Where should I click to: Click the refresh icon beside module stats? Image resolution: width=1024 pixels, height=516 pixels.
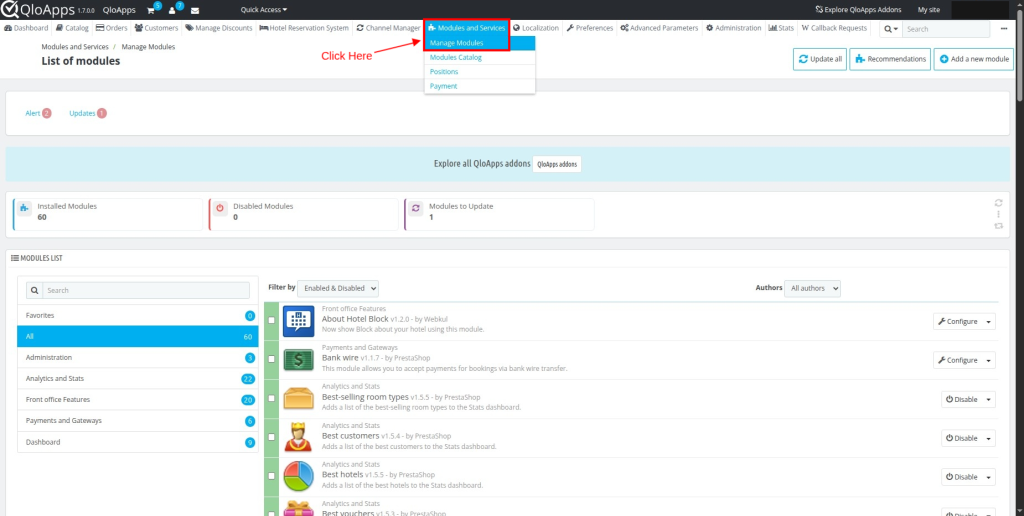pyautogui.click(x=998, y=203)
